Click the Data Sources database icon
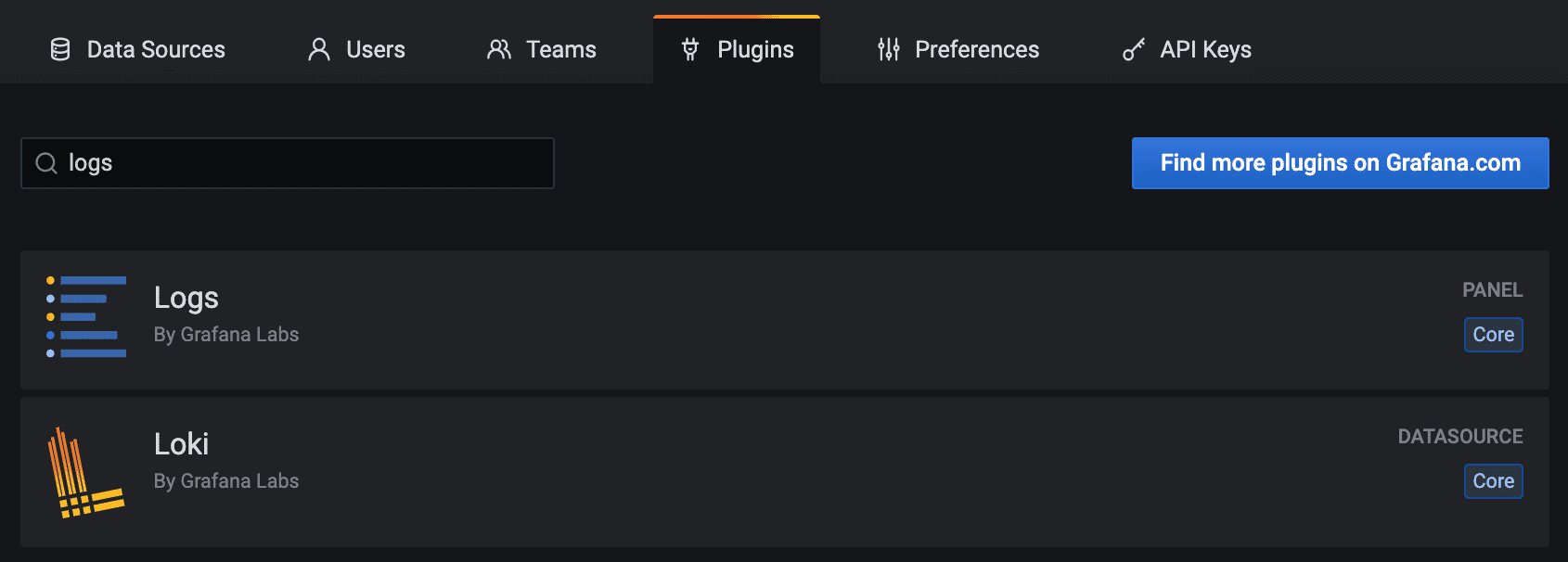Viewport: 1568px width, 562px height. (x=60, y=49)
